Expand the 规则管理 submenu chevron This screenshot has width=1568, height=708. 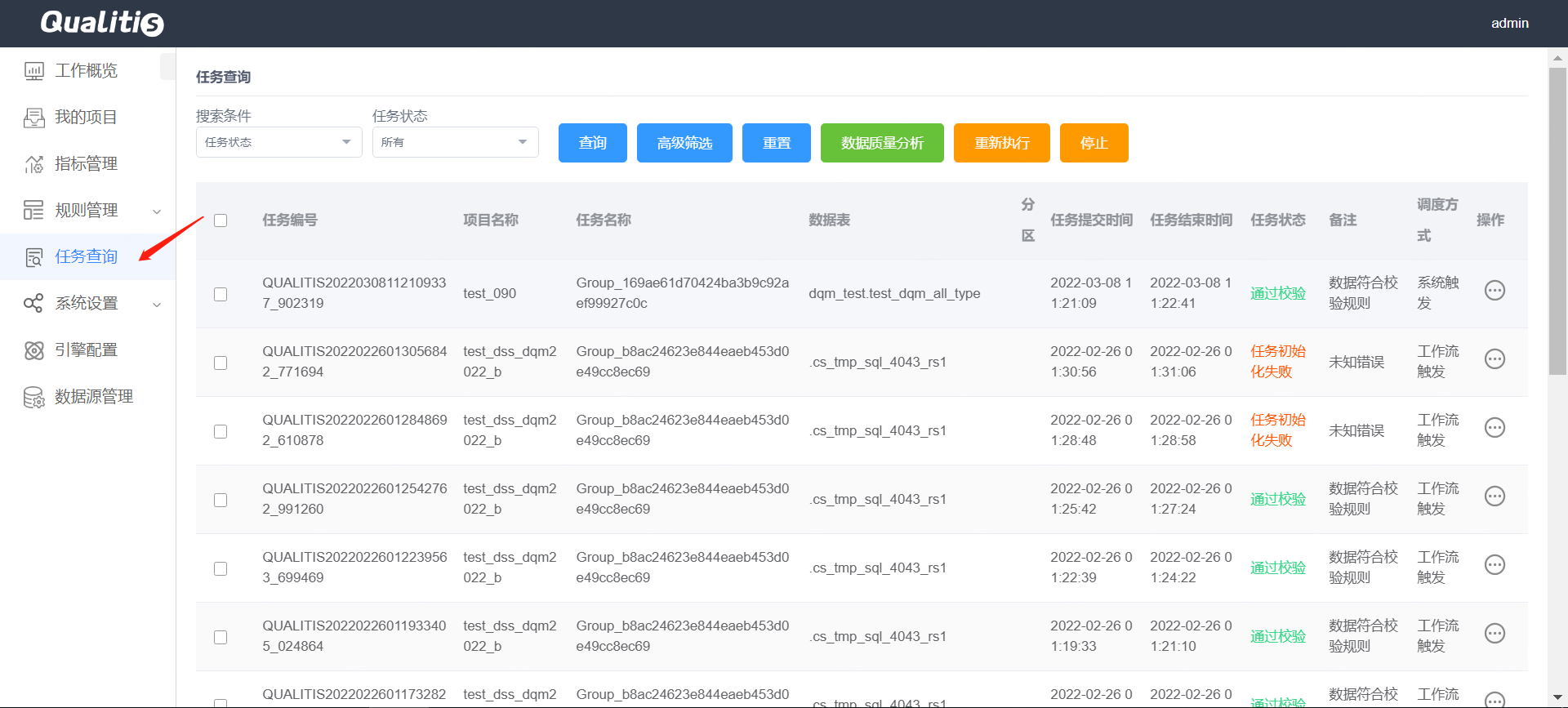[157, 212]
